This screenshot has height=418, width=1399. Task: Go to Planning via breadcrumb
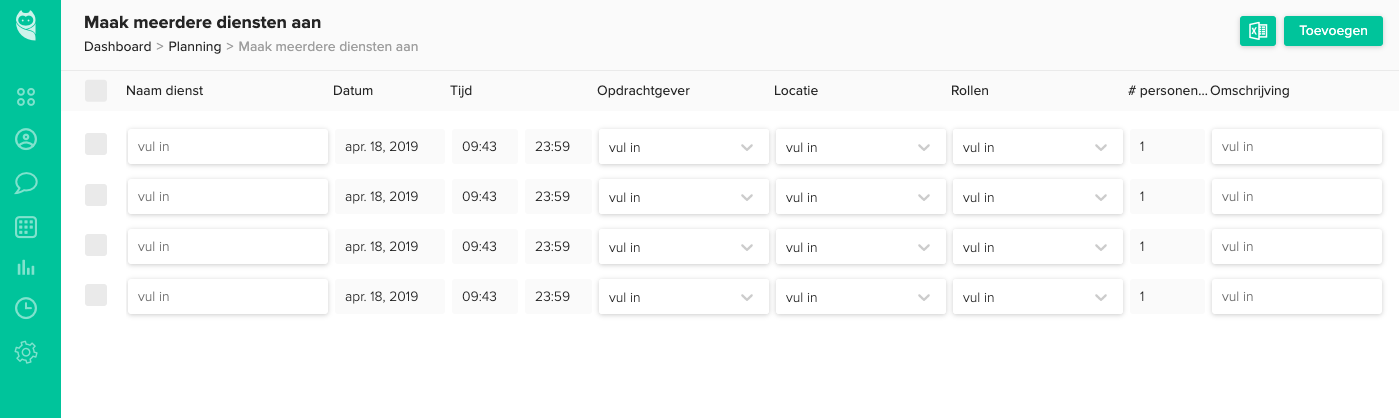point(194,46)
